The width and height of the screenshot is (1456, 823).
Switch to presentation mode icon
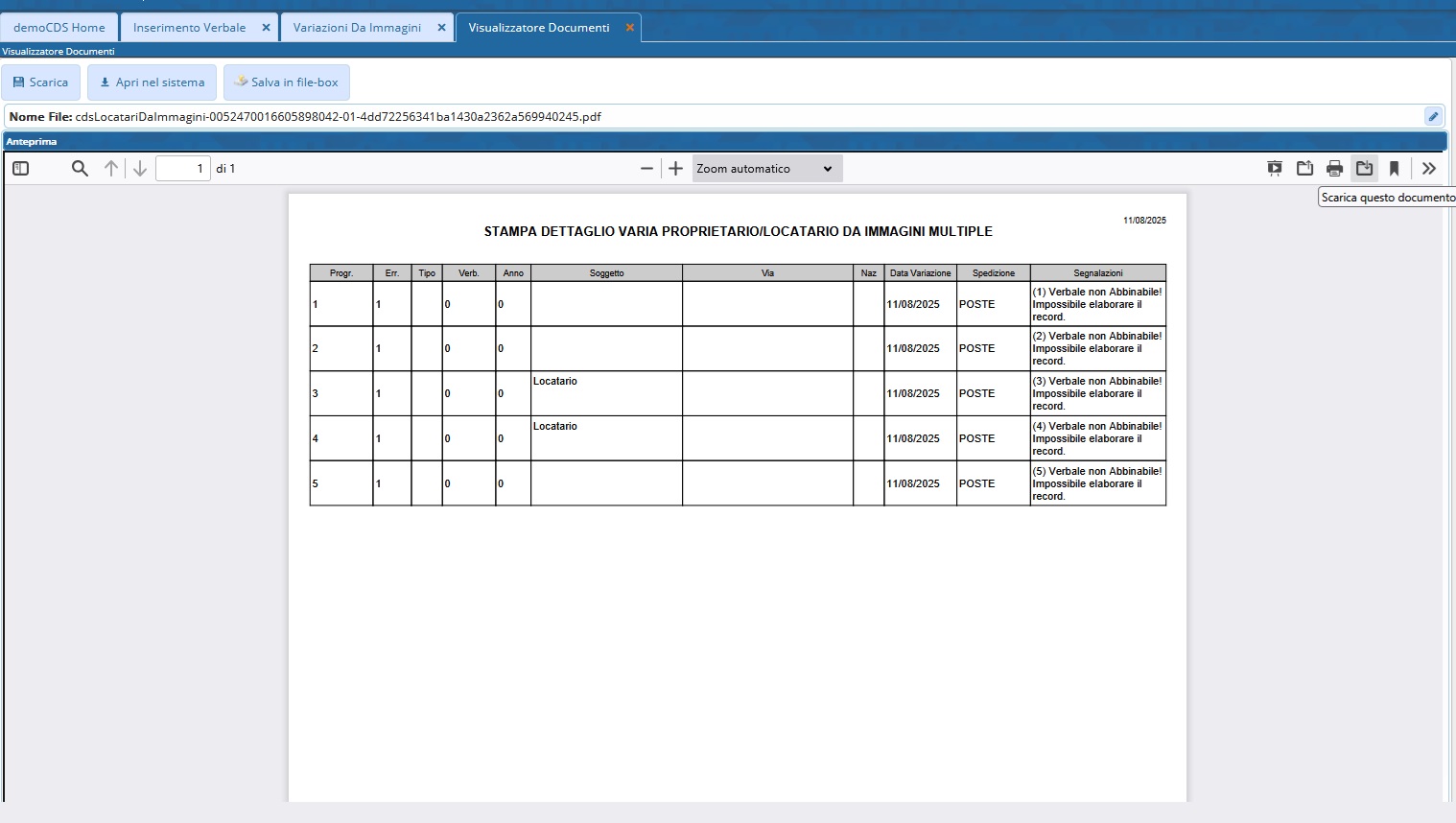1275,169
